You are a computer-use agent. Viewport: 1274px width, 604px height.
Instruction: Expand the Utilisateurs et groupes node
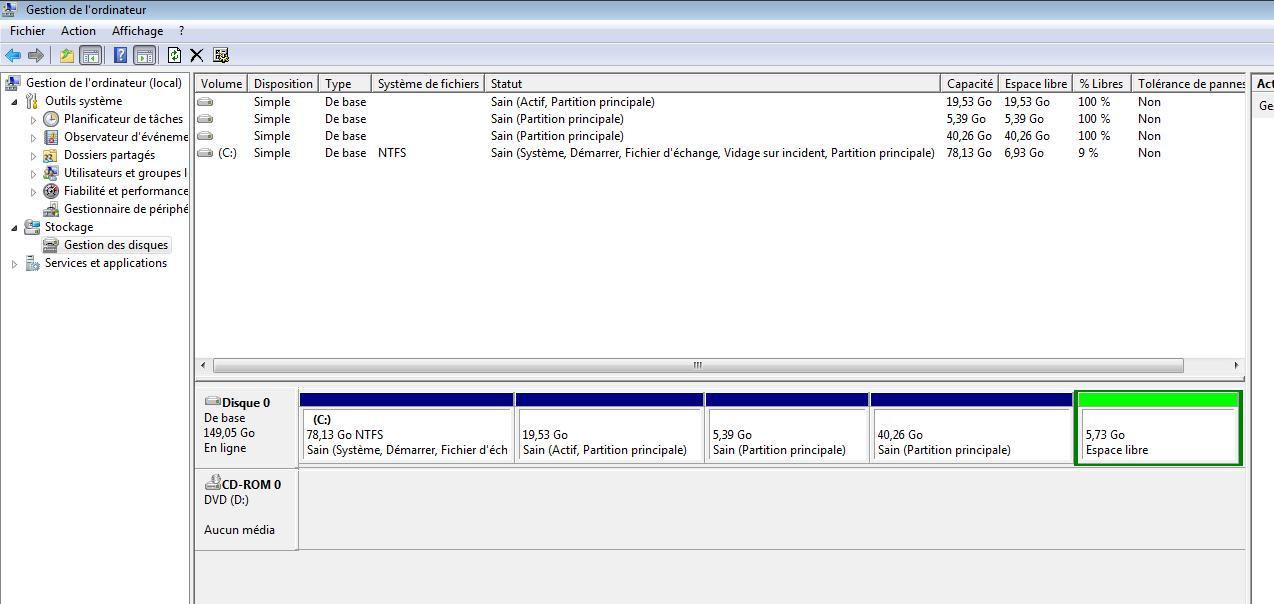(x=33, y=174)
